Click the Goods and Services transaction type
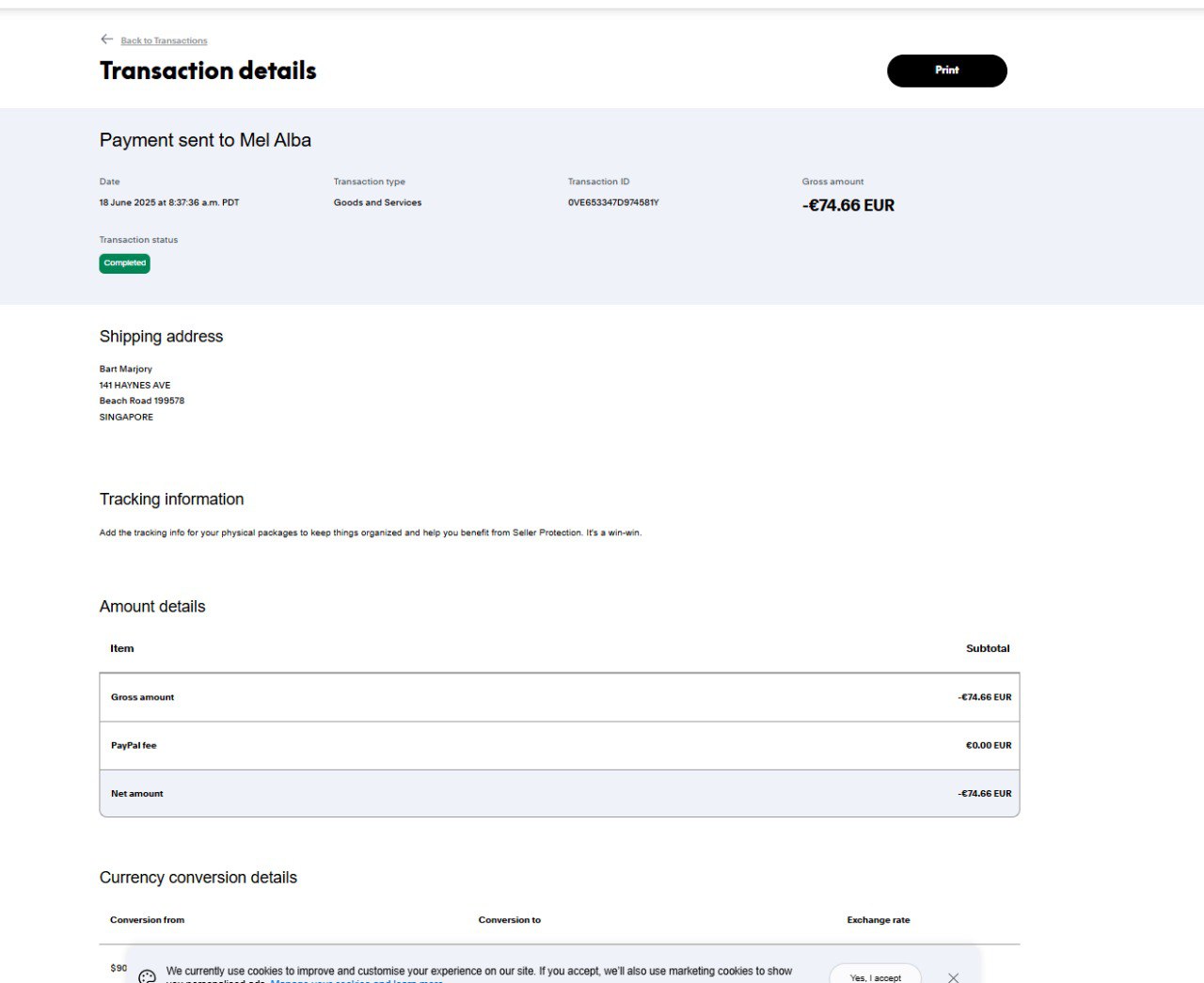Viewport: 1204px width, 983px height. pos(377,202)
